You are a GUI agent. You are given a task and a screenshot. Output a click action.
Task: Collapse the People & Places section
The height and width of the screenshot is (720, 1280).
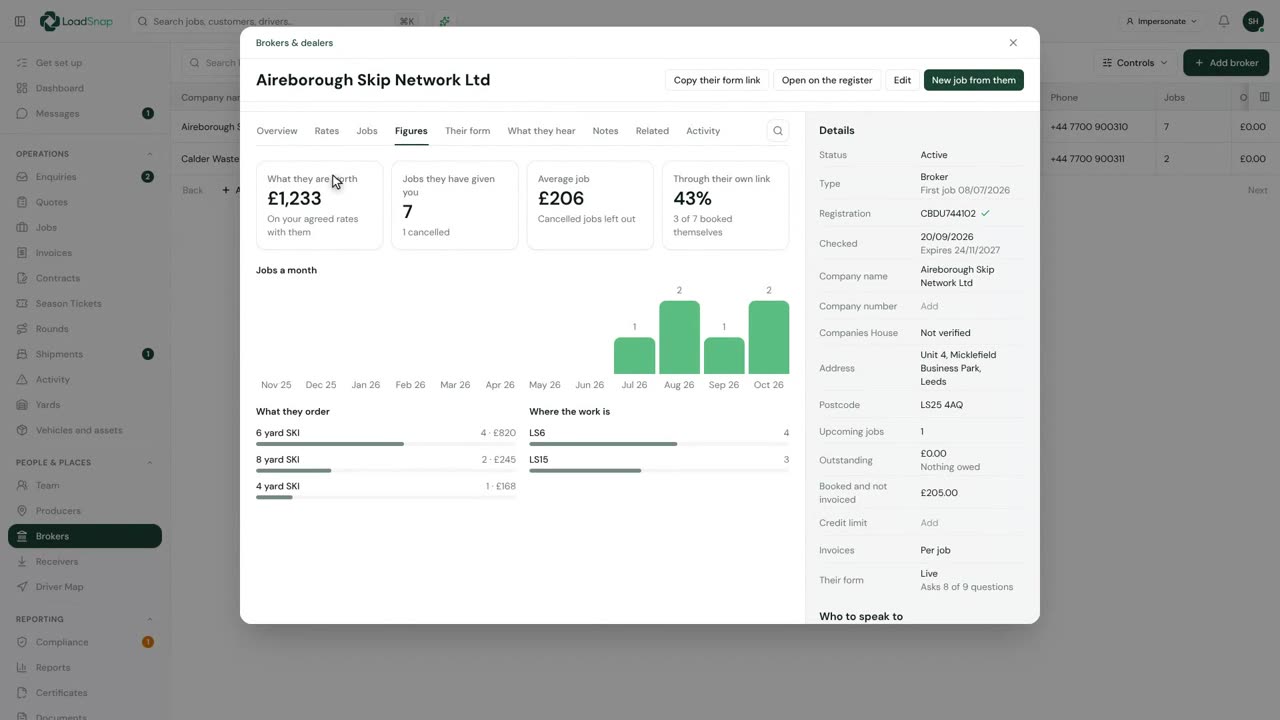[150, 462]
